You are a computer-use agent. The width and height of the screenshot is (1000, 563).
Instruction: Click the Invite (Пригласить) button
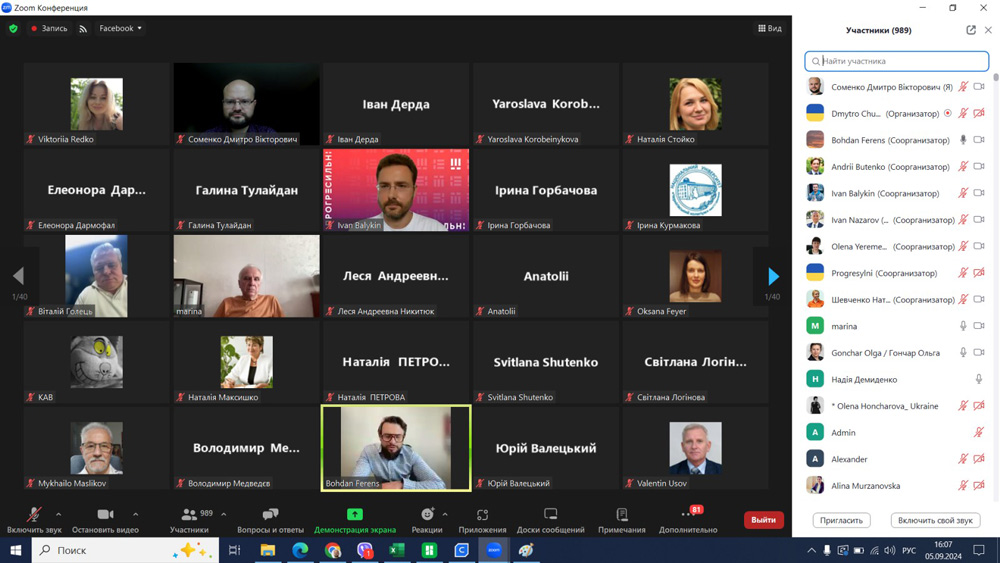(841, 520)
